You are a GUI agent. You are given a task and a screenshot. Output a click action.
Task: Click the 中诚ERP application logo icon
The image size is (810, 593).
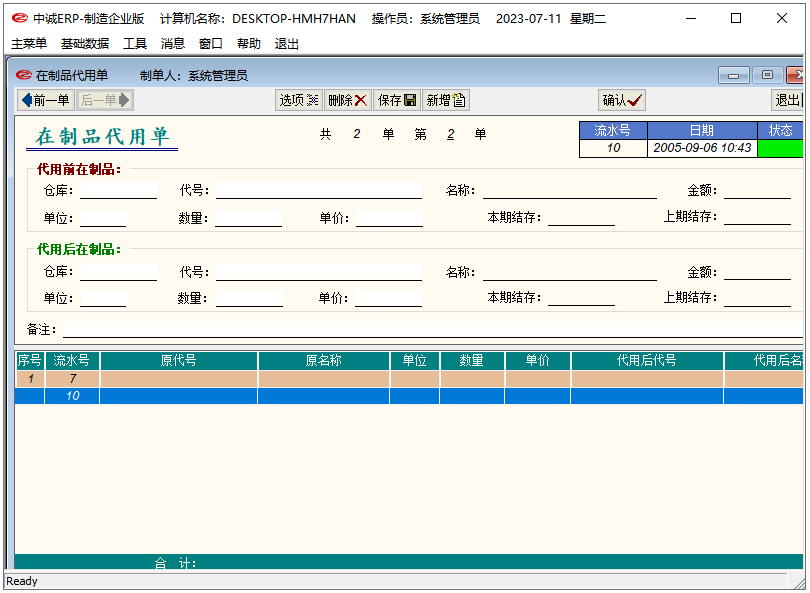coord(20,19)
